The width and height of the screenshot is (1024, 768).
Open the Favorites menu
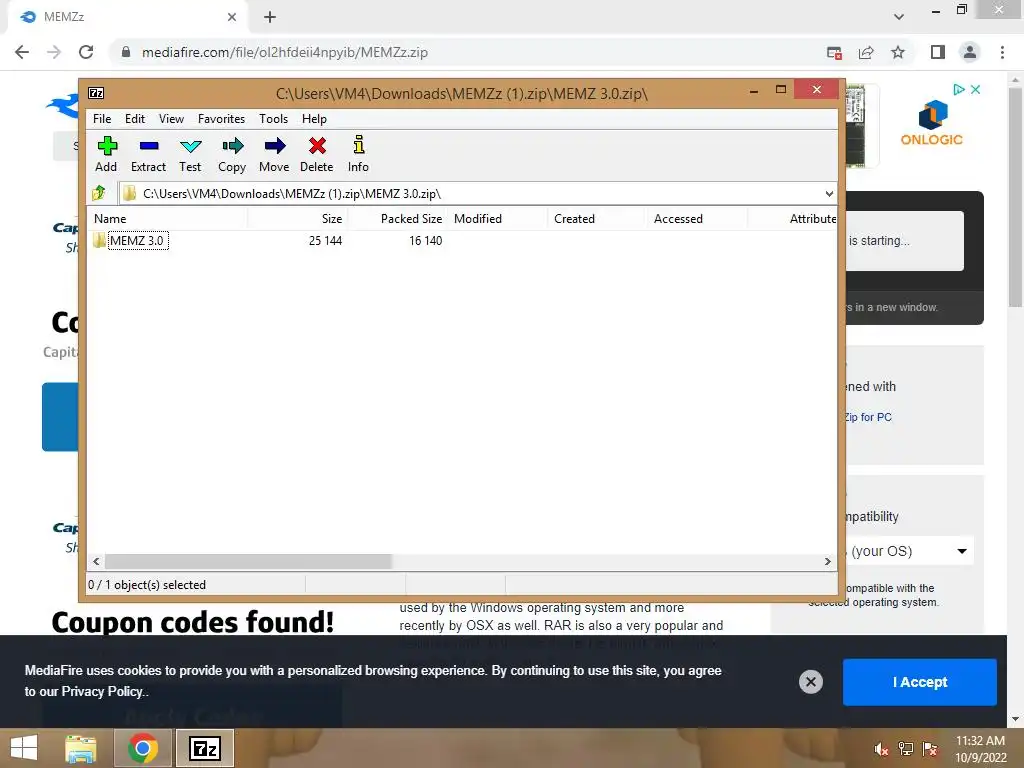pos(221,119)
